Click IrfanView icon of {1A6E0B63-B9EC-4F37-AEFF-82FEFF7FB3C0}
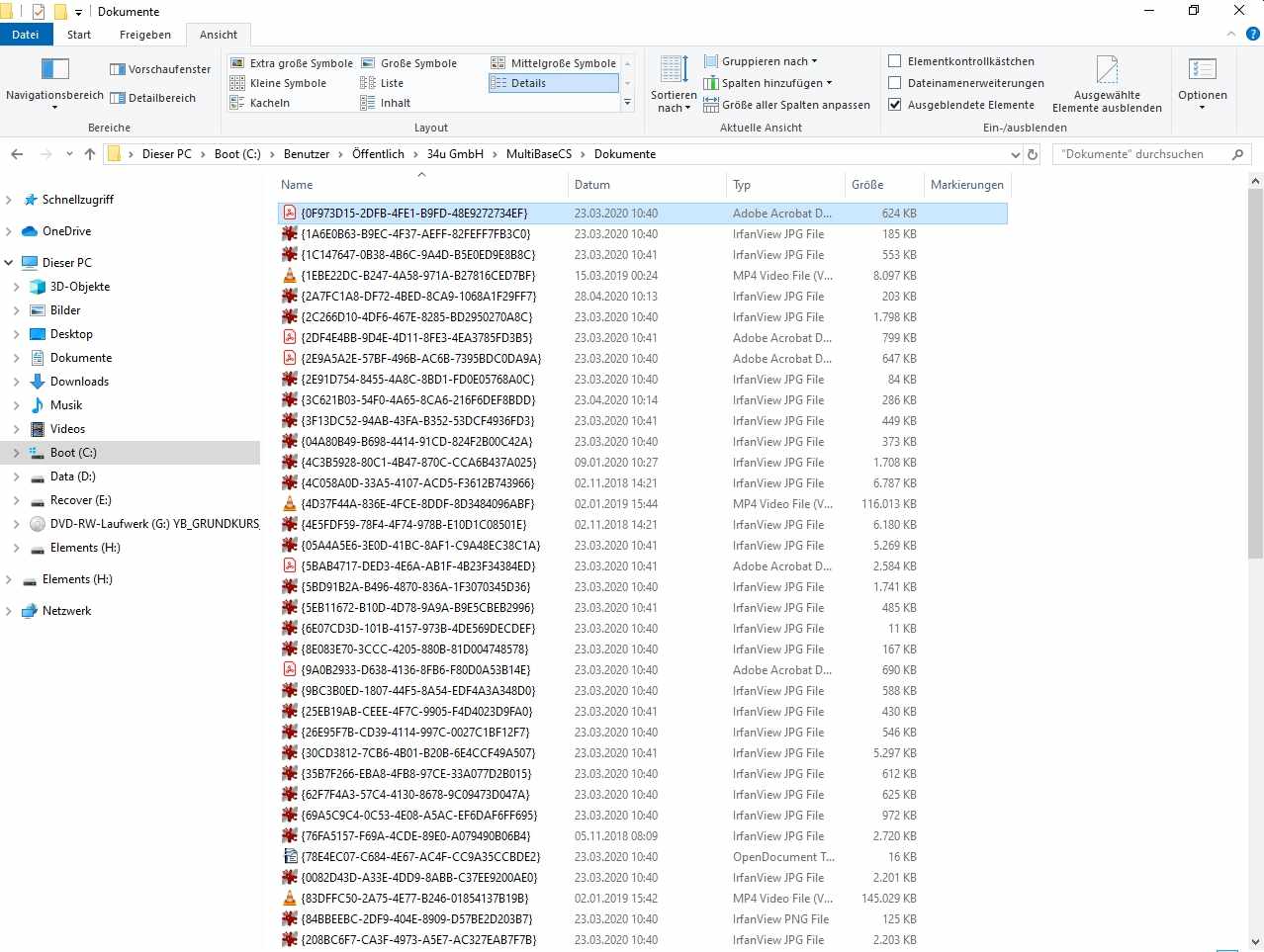This screenshot has height=952, width=1264. 290,234
